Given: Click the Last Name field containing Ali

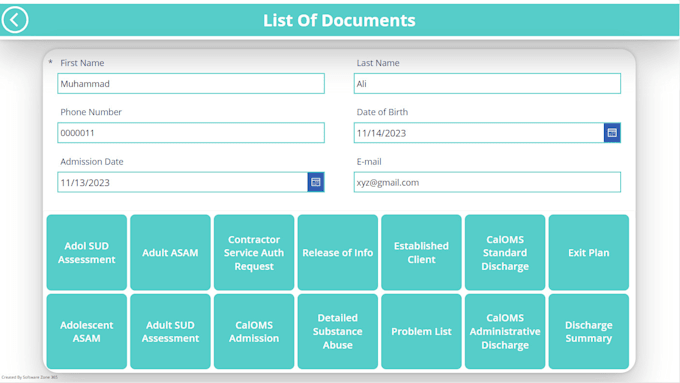Looking at the screenshot, I should click(487, 84).
